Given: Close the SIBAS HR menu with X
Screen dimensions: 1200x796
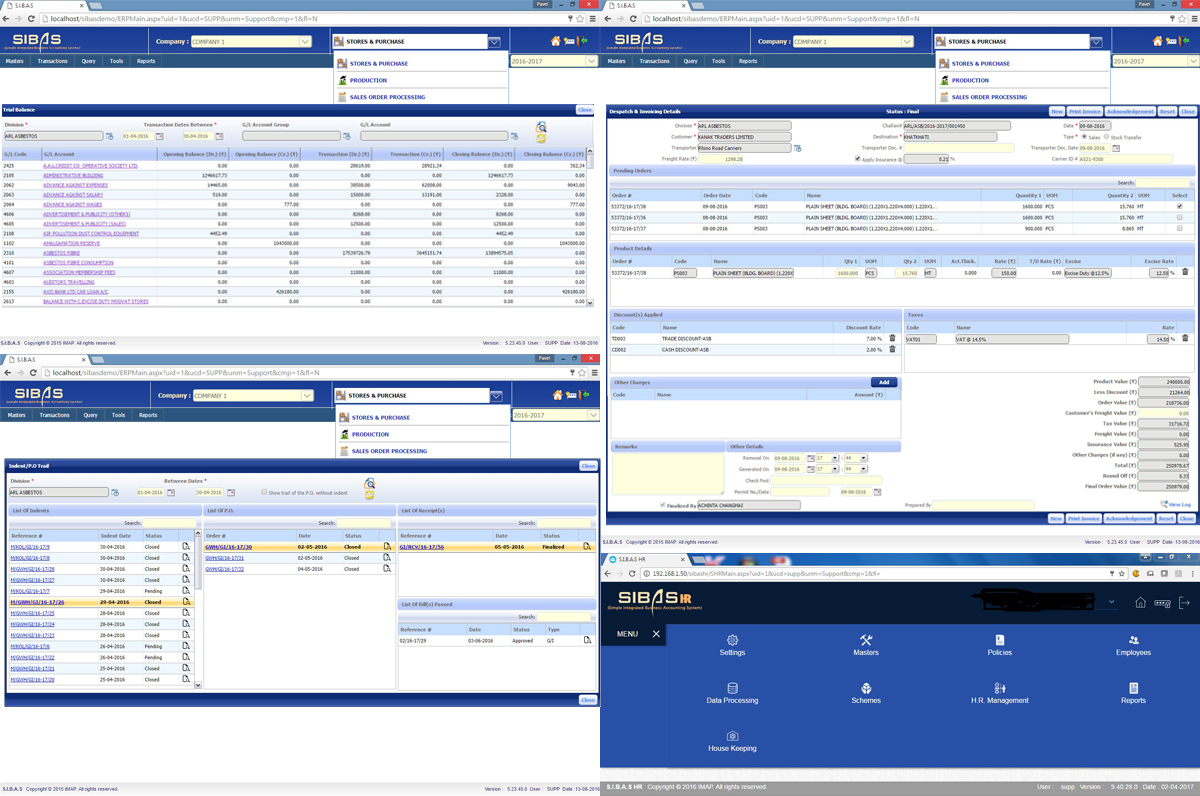Looking at the screenshot, I should point(656,634).
